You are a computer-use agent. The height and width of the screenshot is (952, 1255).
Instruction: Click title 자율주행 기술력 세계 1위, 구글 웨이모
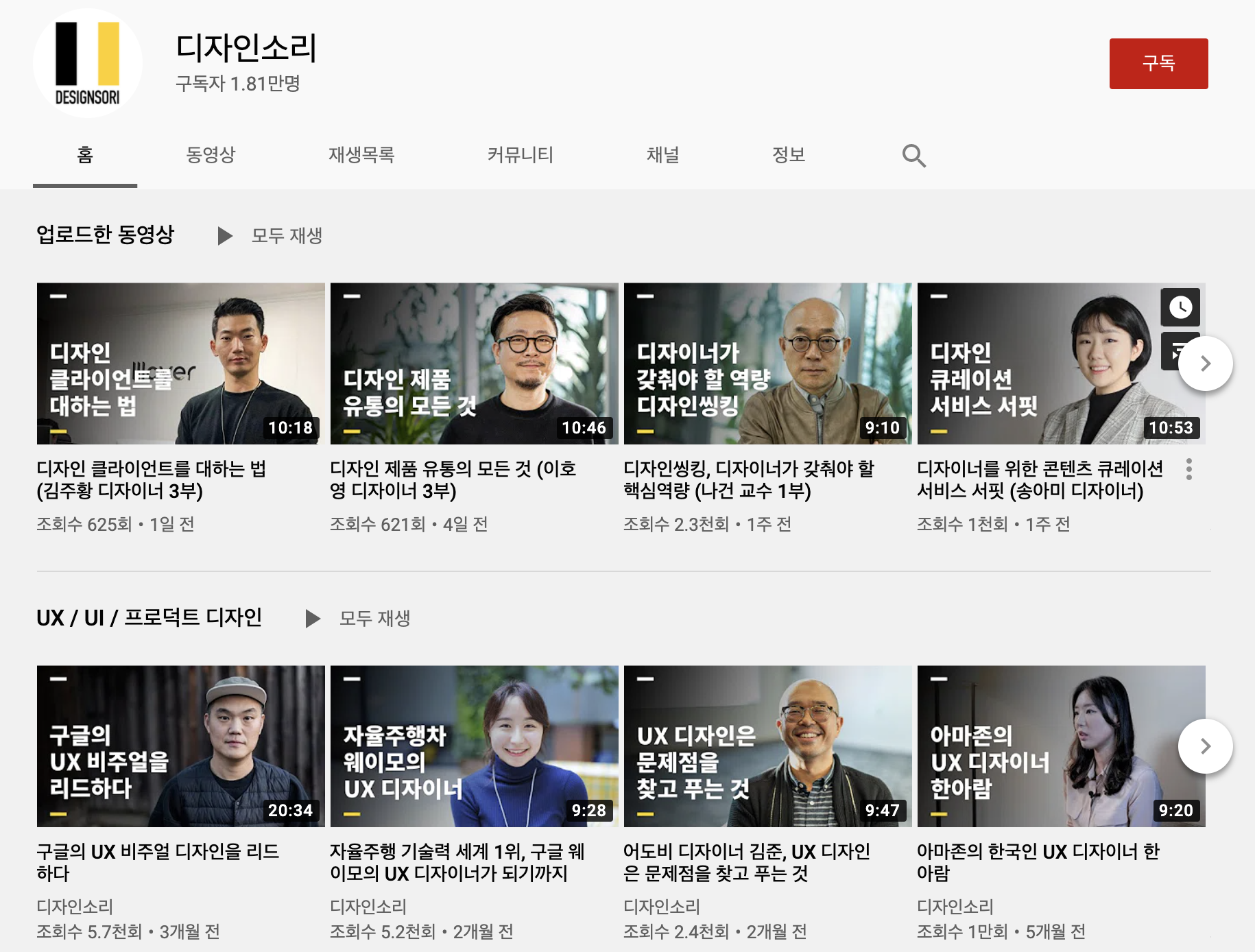(x=457, y=863)
